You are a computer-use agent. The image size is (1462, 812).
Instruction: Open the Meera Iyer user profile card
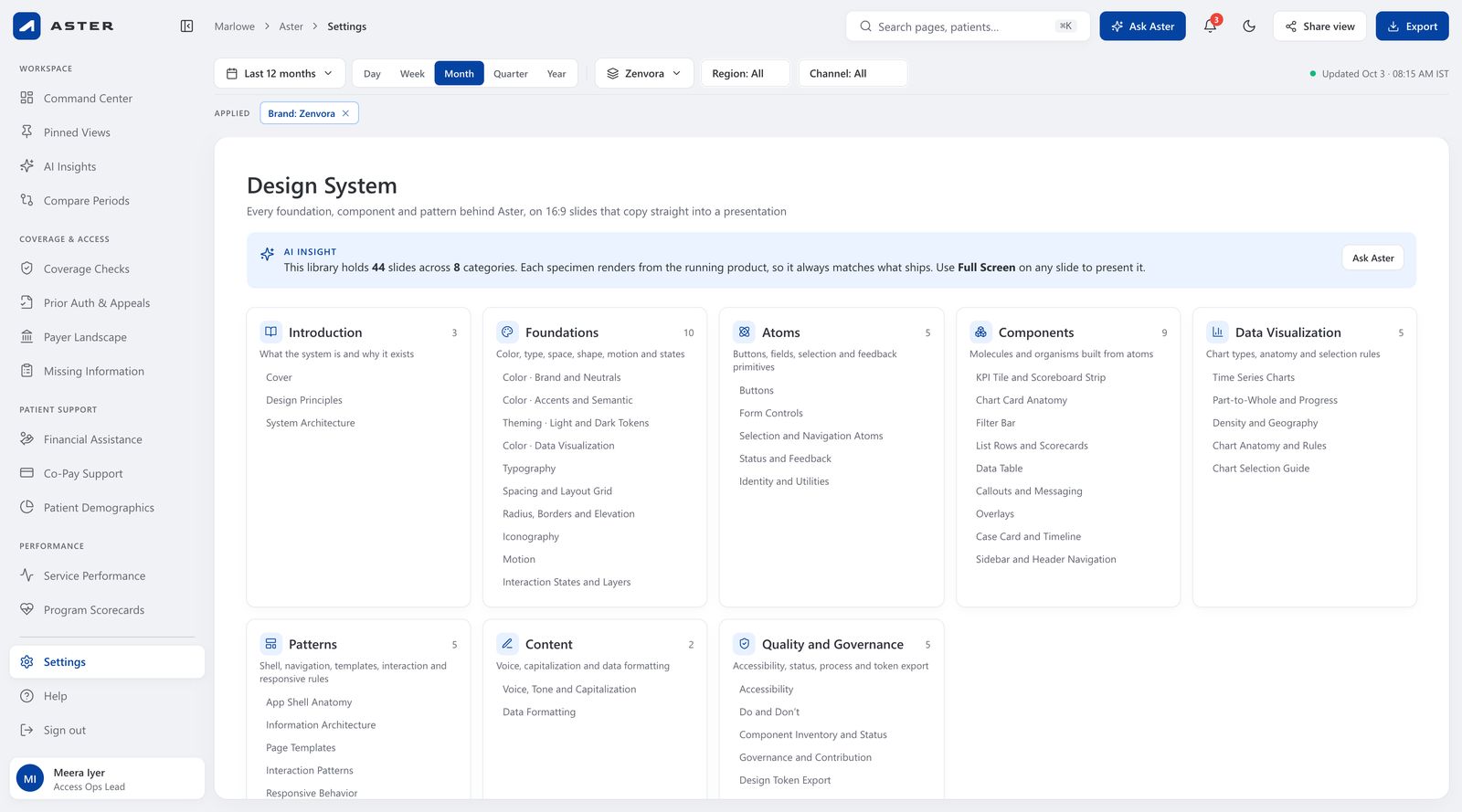(107, 779)
